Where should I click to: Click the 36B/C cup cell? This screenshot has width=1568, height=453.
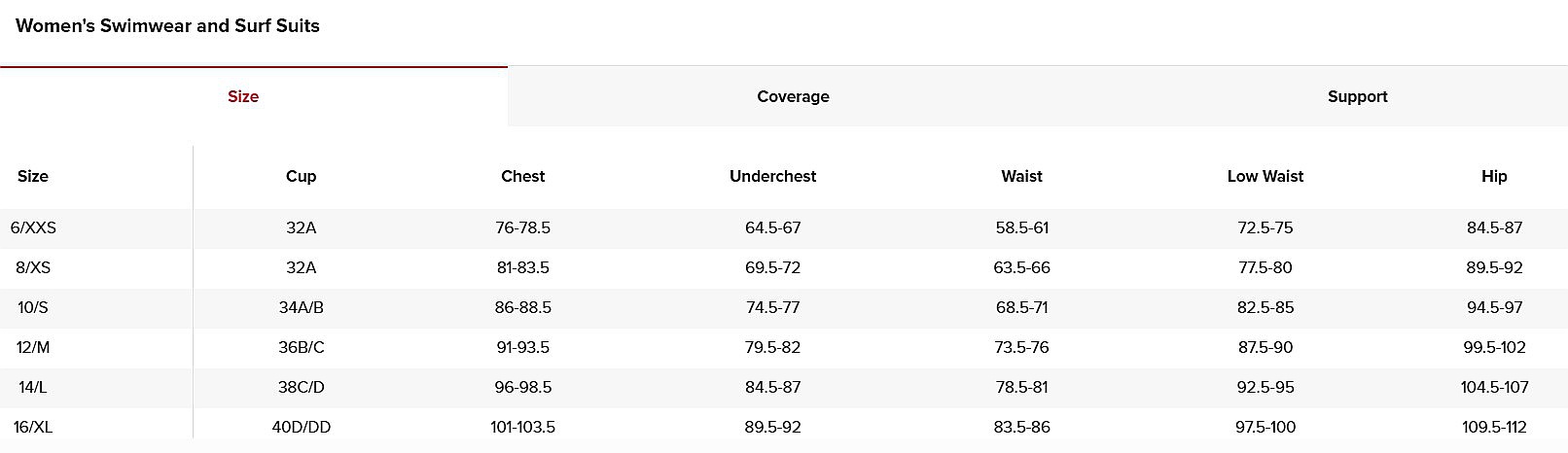(x=301, y=347)
